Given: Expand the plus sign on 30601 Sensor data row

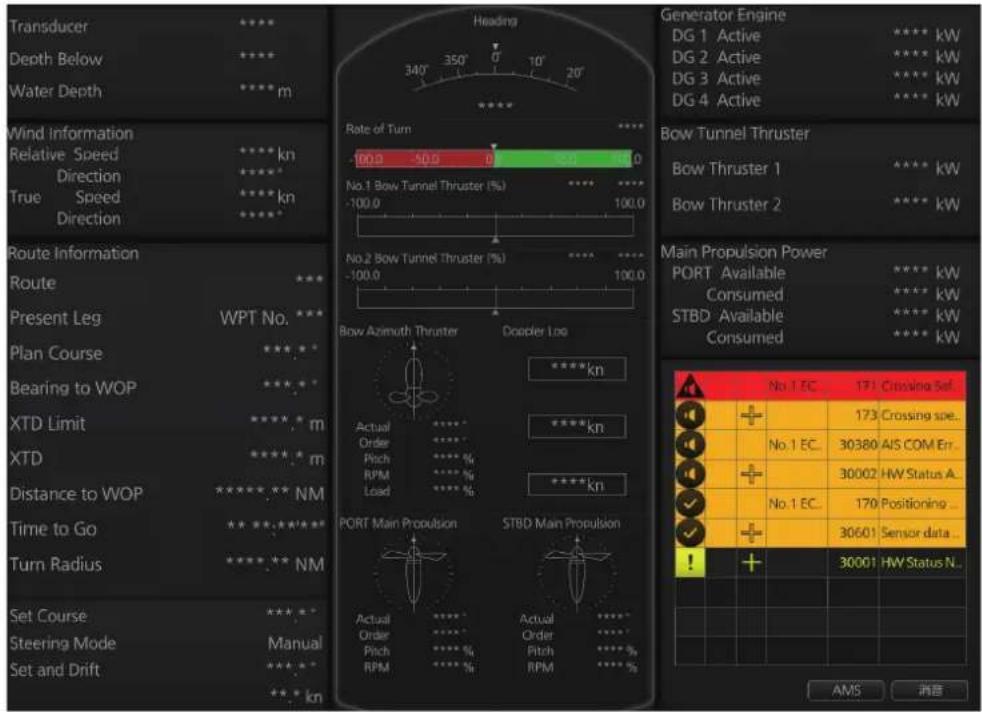Looking at the screenshot, I should (751, 533).
